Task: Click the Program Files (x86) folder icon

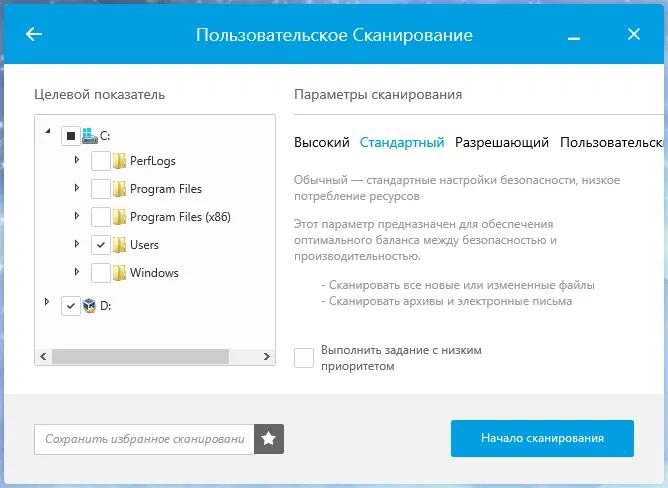Action: (119, 217)
